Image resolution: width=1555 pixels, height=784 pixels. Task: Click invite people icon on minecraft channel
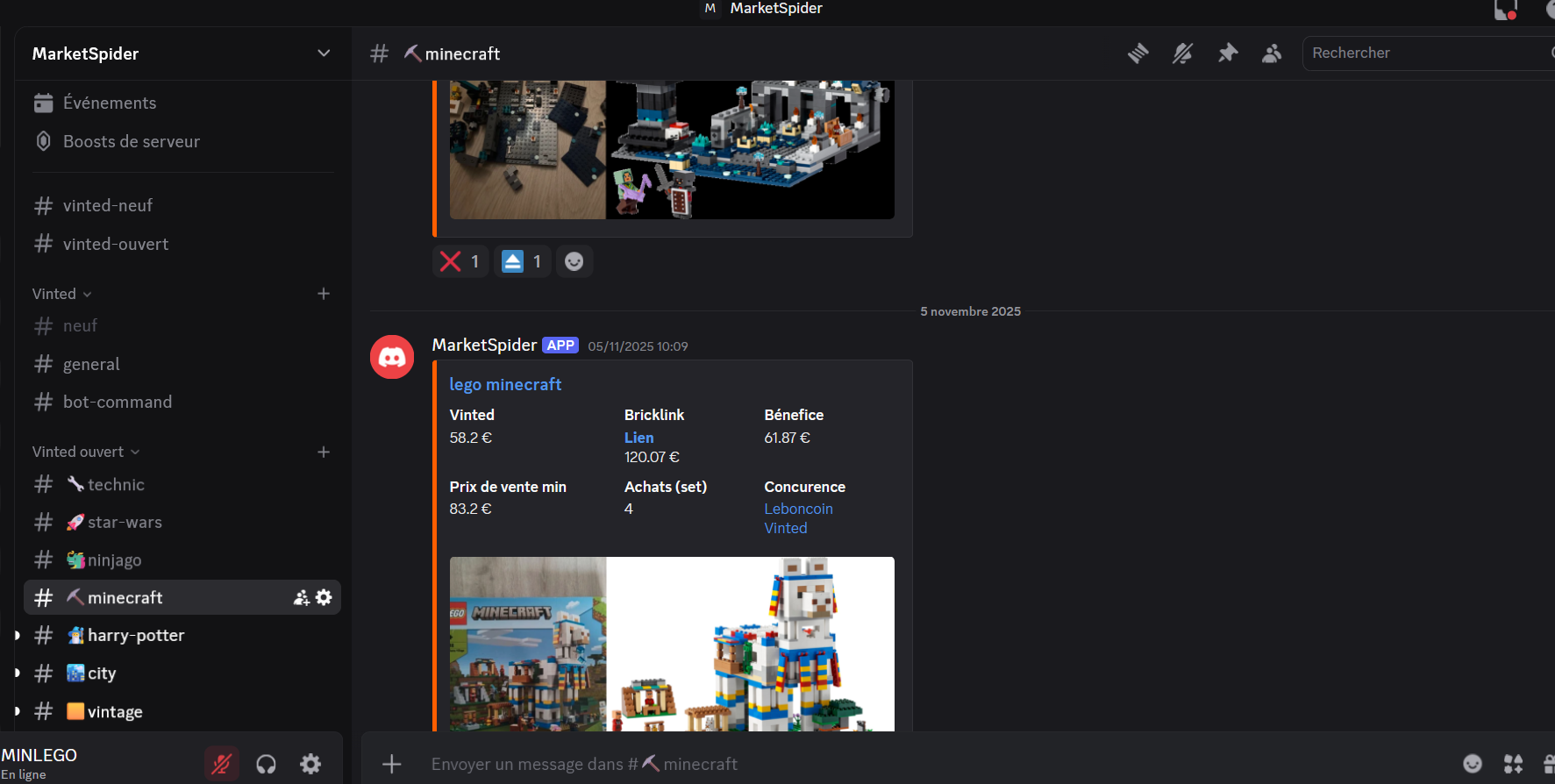coord(302,597)
